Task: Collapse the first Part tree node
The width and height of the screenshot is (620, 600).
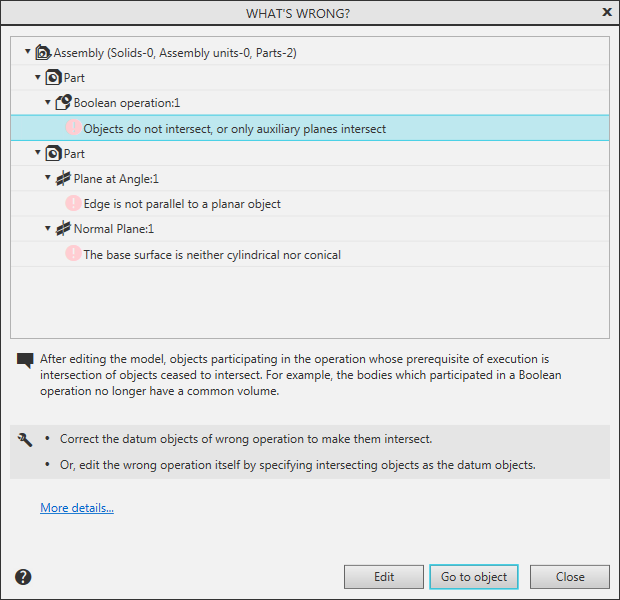Action: click(38, 77)
